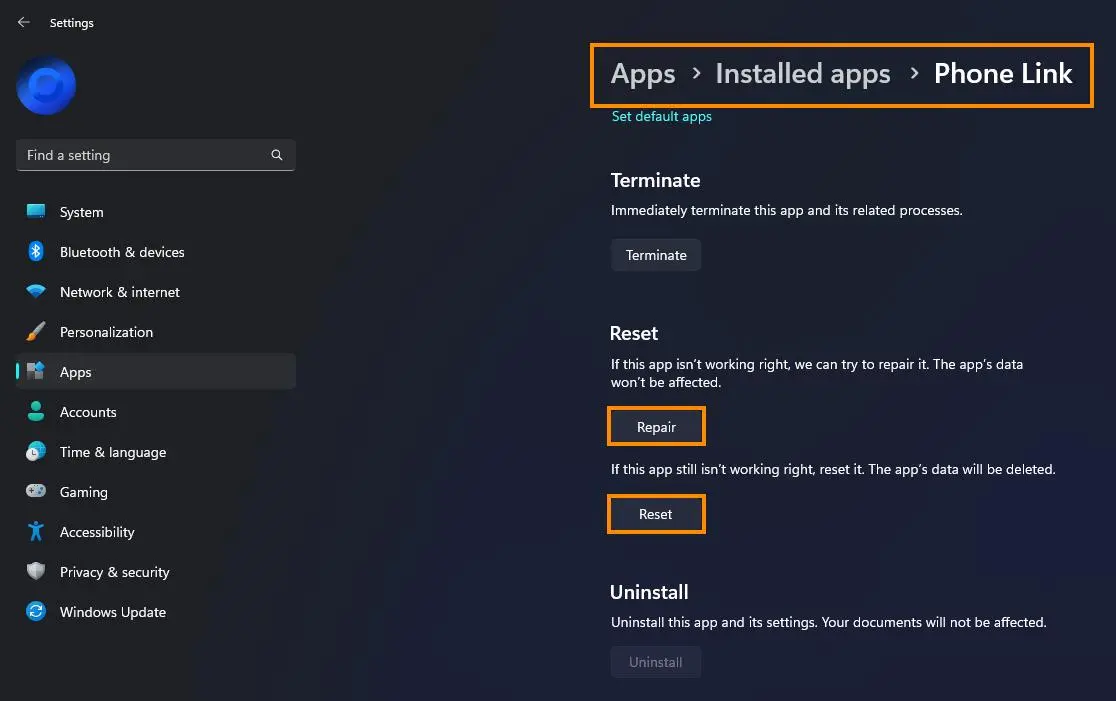Click the System monitor icon
Viewport: 1116px width, 701px height.
point(36,211)
